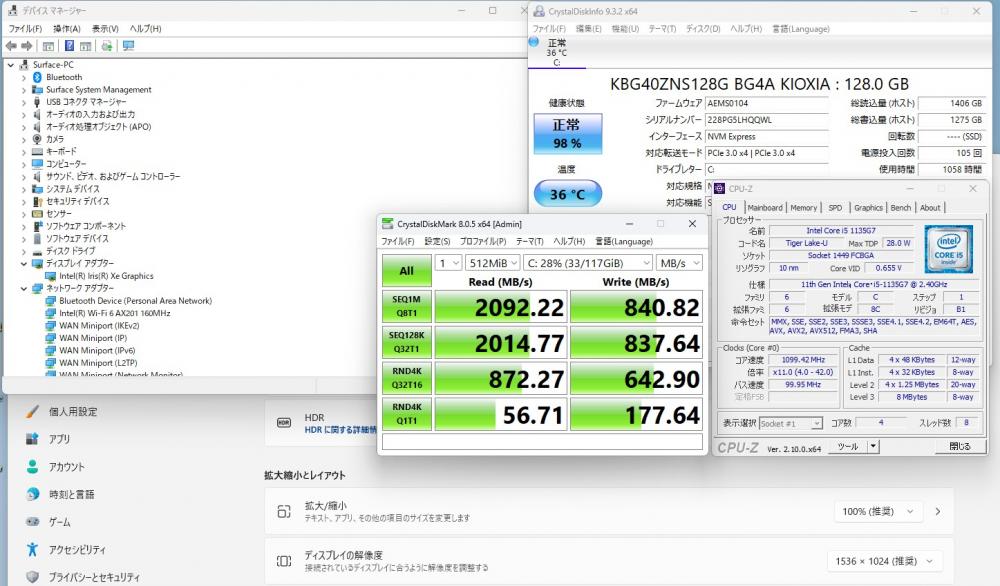The image size is (1000, 586).
Task: Click the CrystalDiskMark title bar icon
Action: 387,224
